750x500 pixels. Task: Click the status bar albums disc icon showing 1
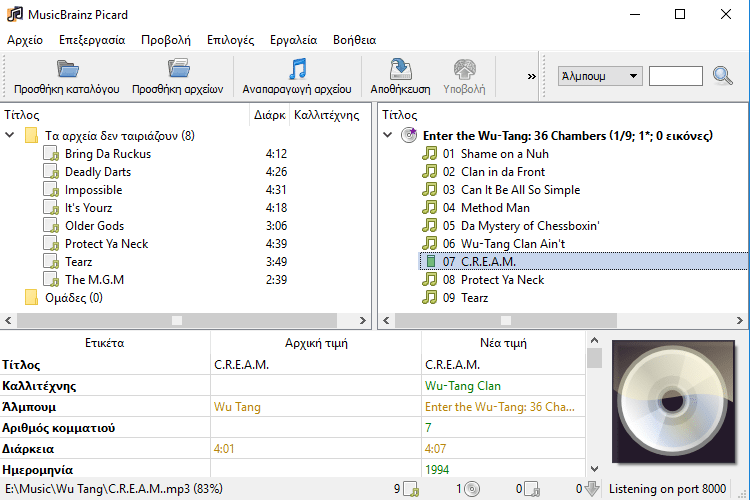coord(472,489)
